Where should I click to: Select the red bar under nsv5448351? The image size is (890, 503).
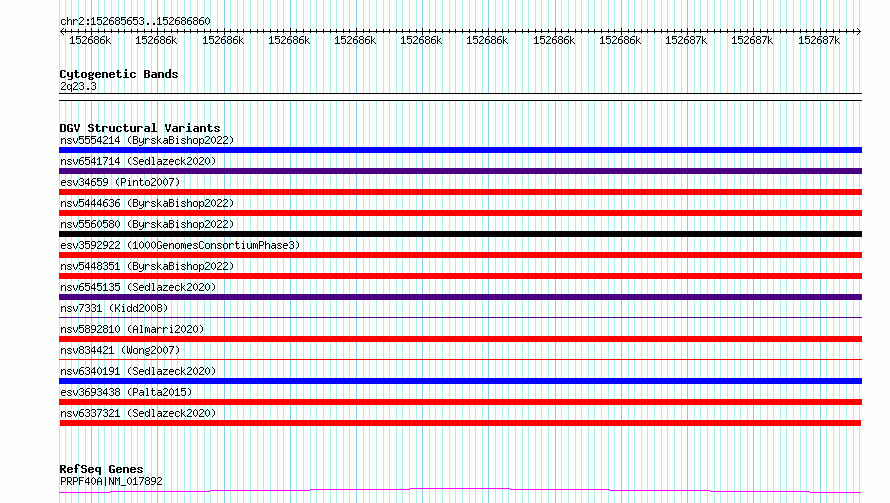click(460, 276)
